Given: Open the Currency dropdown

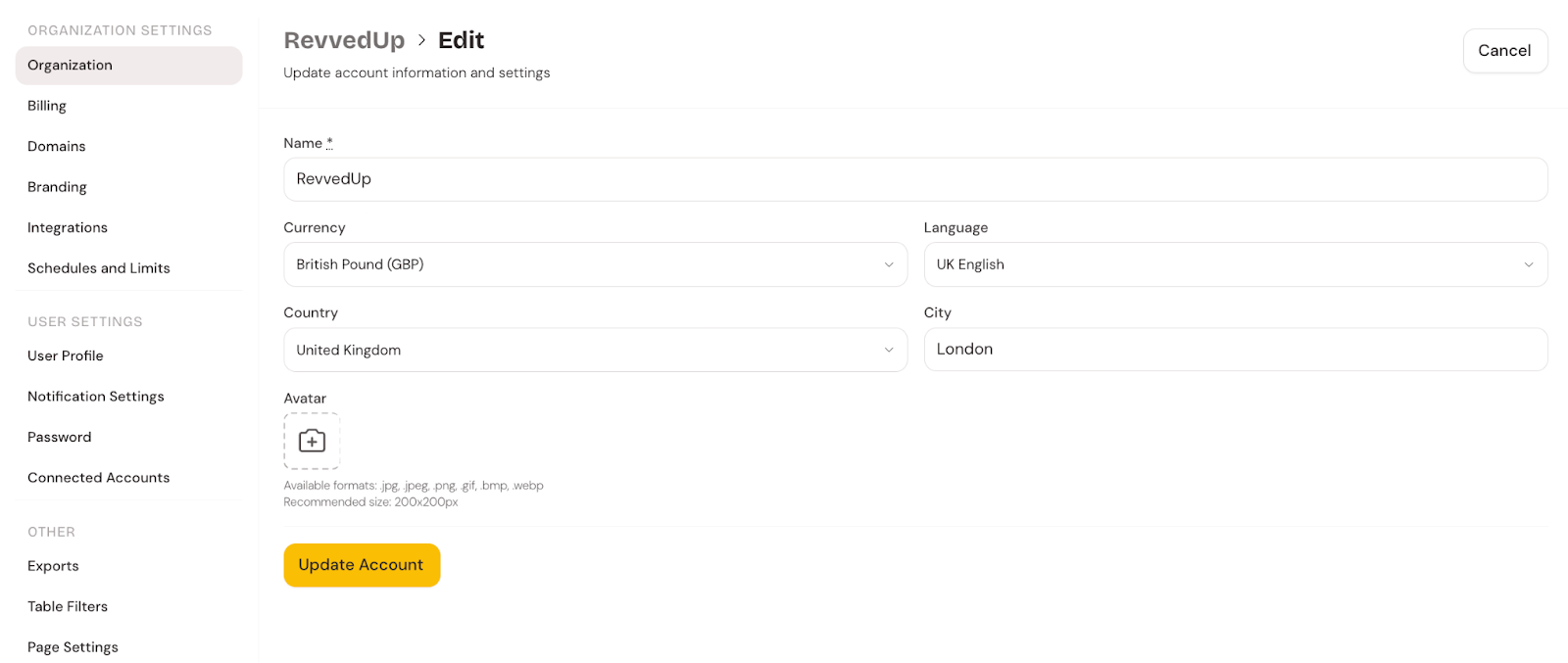Looking at the screenshot, I should click(x=595, y=264).
